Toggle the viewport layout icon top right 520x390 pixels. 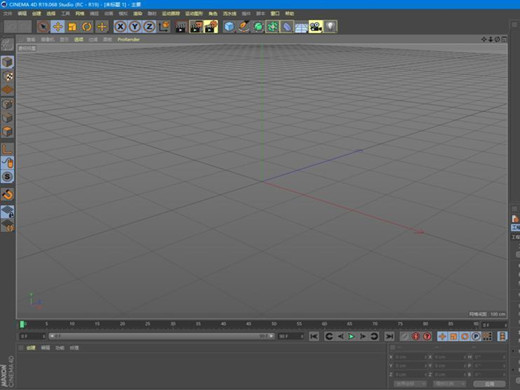[x=504, y=39]
